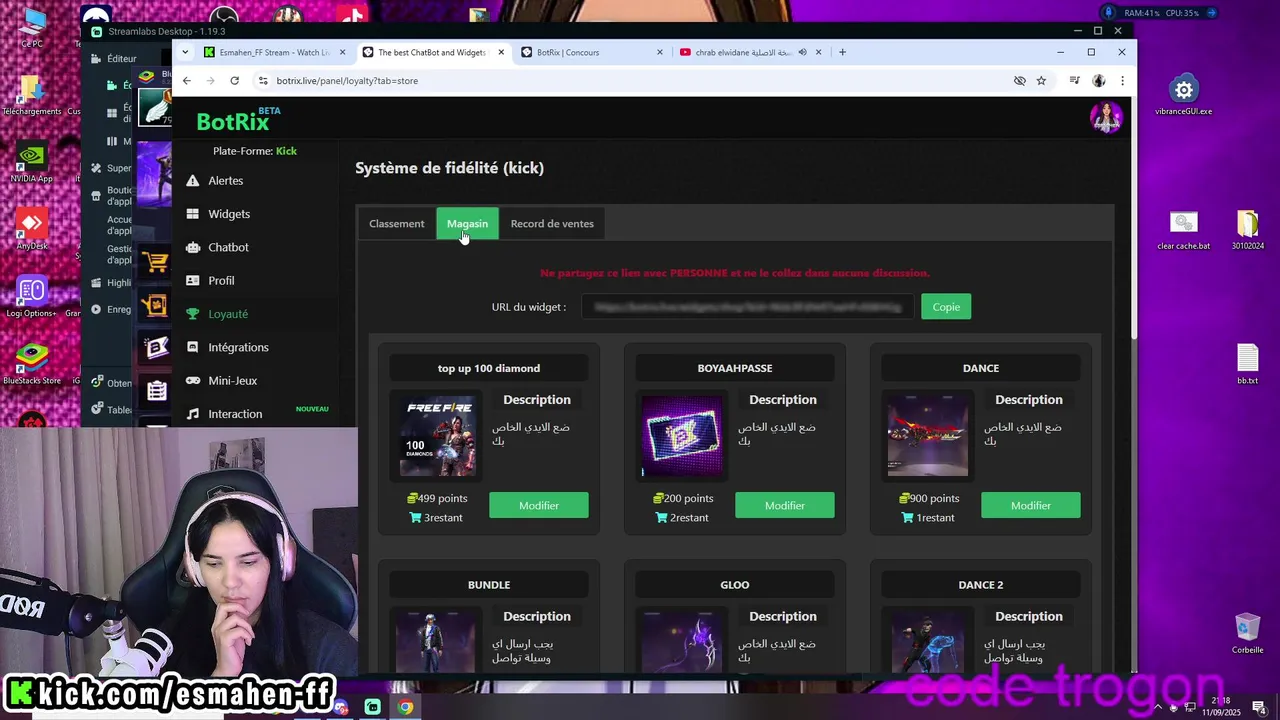Open a new Chrome tab

pyautogui.click(x=842, y=52)
